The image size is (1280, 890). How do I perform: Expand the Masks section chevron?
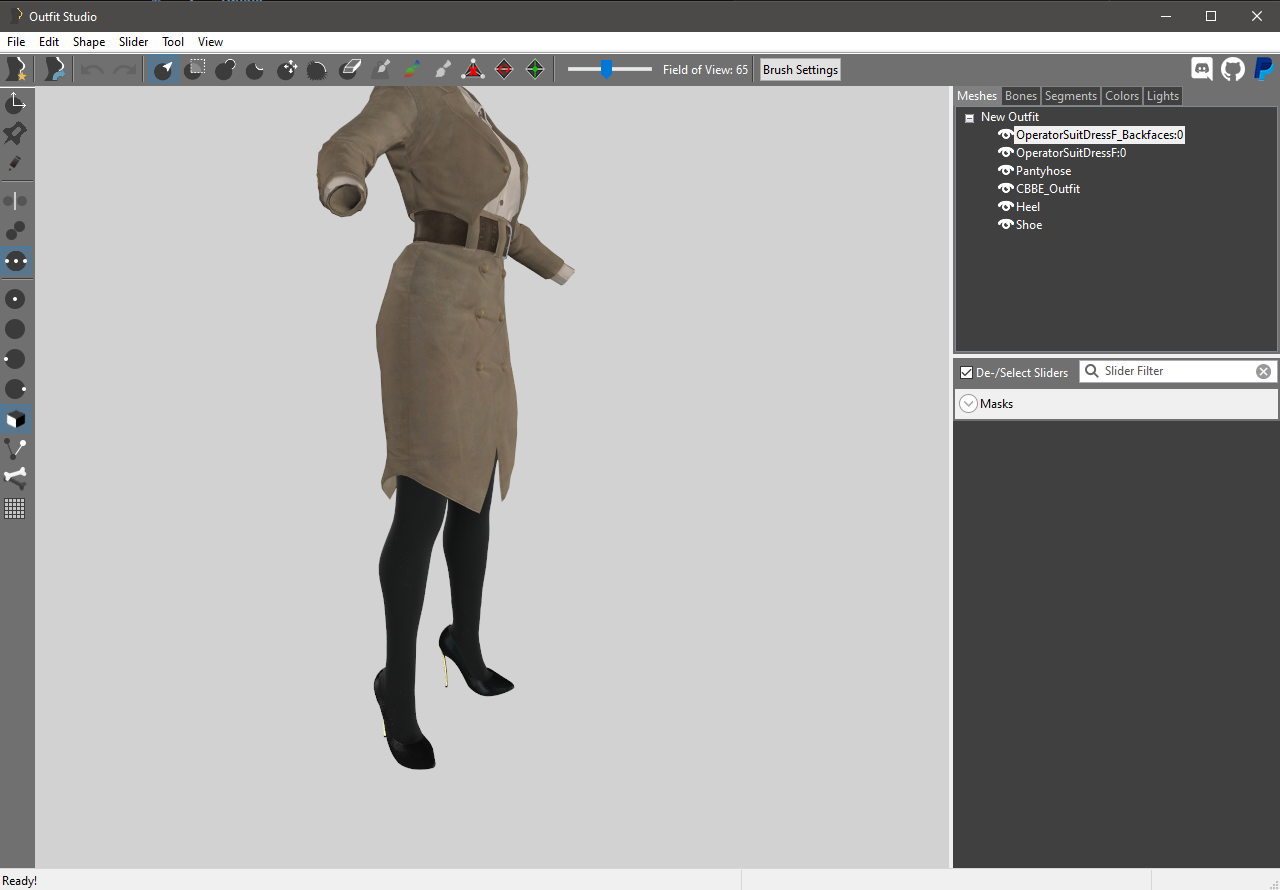pos(968,404)
